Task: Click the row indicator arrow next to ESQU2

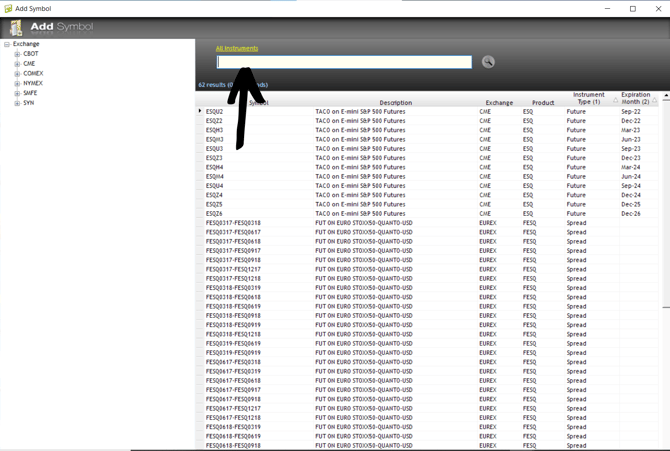Action: (200, 111)
